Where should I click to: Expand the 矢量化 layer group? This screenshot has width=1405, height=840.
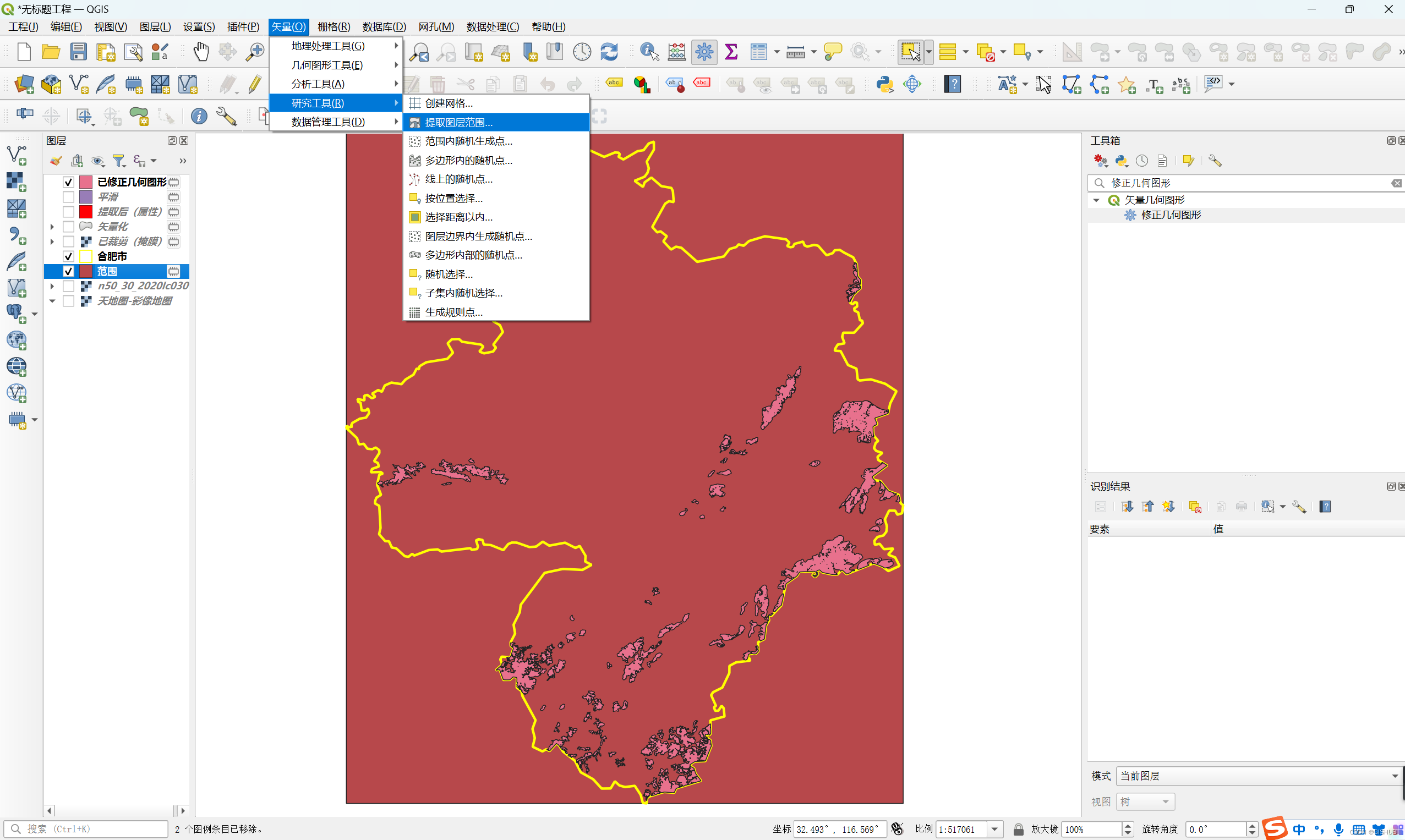(52, 227)
